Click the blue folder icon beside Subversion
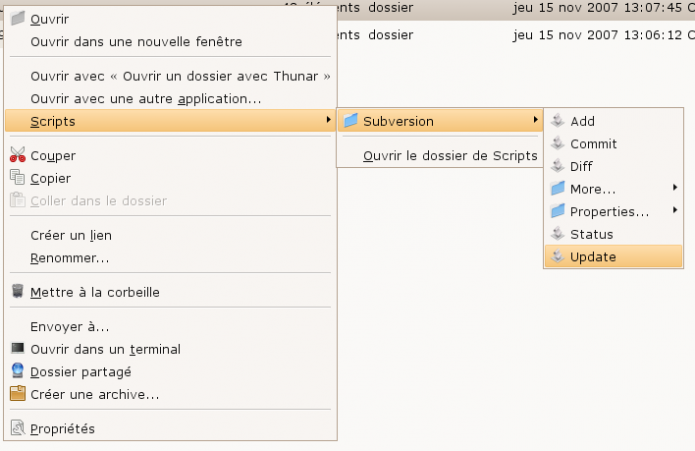This screenshot has height=451, width=695. [350, 121]
